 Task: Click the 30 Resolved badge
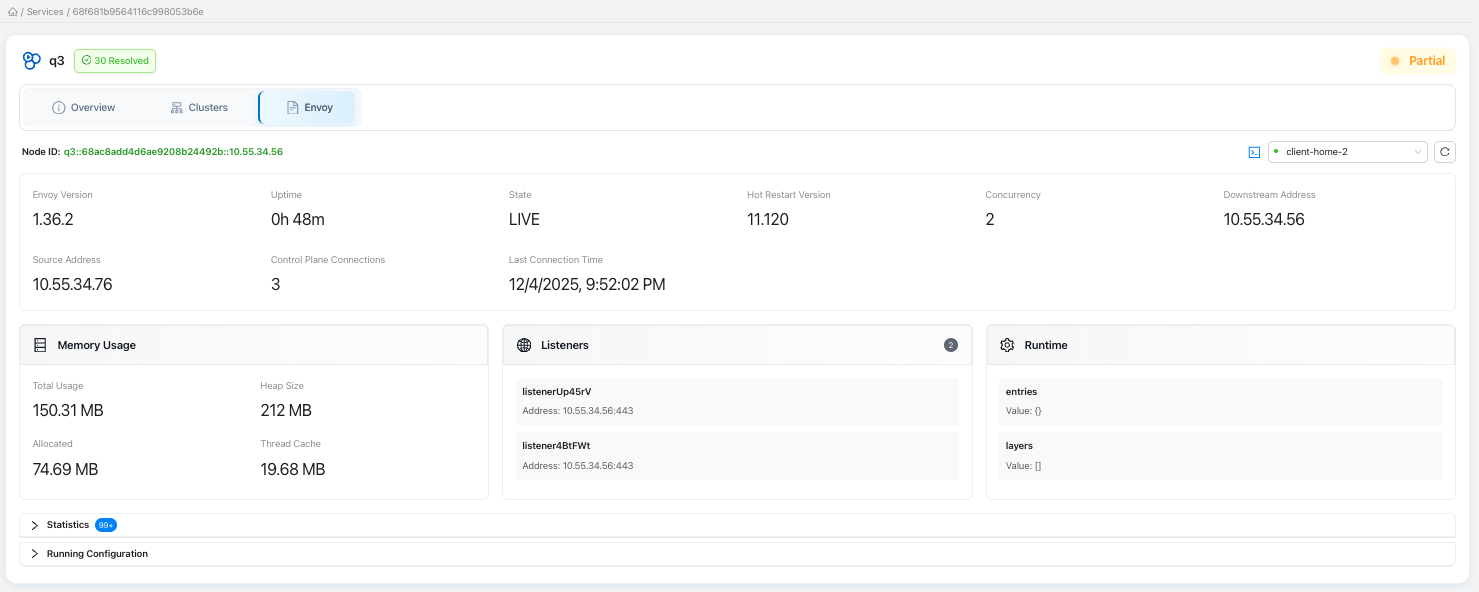115,61
